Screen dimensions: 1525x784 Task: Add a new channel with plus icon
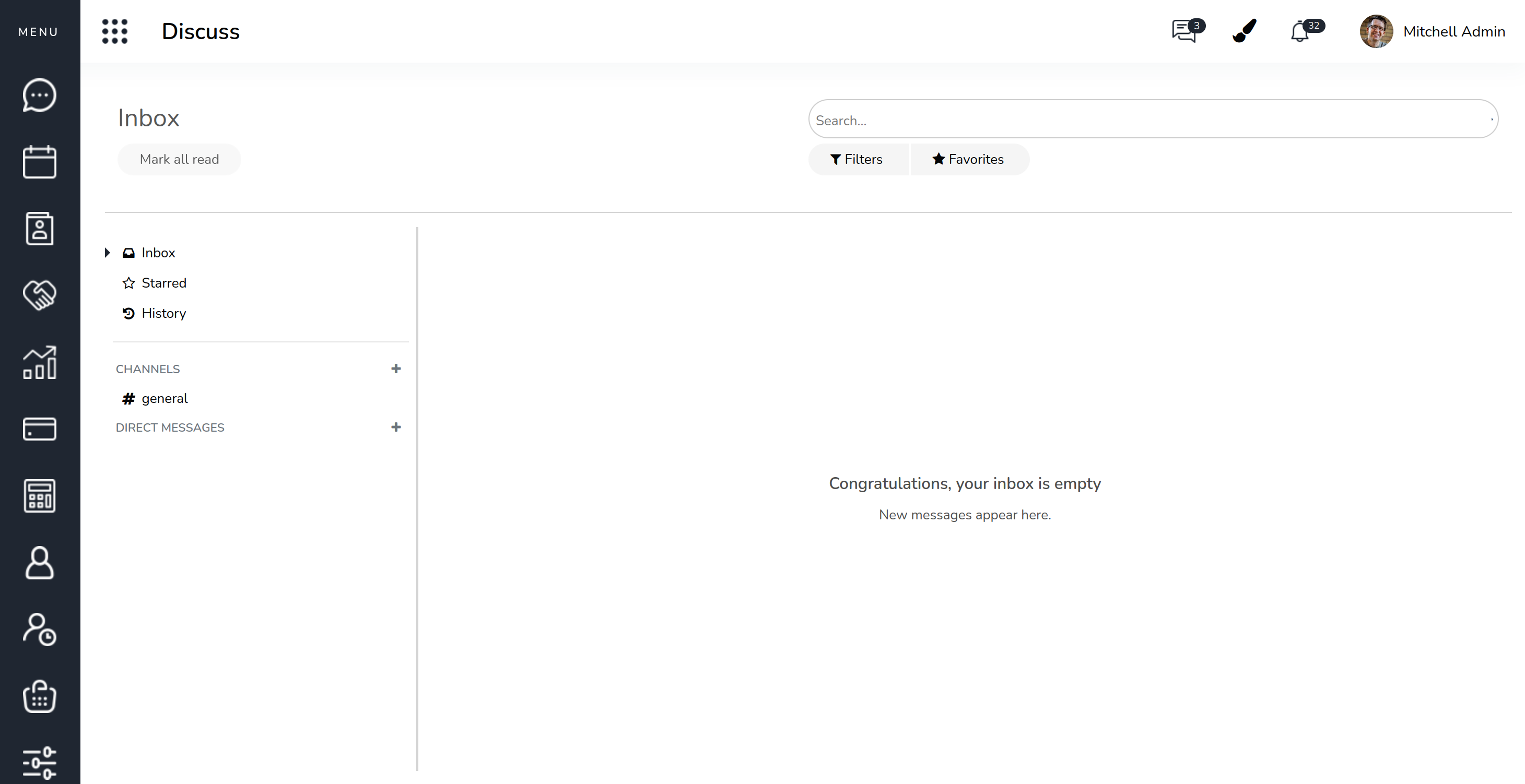pos(396,369)
